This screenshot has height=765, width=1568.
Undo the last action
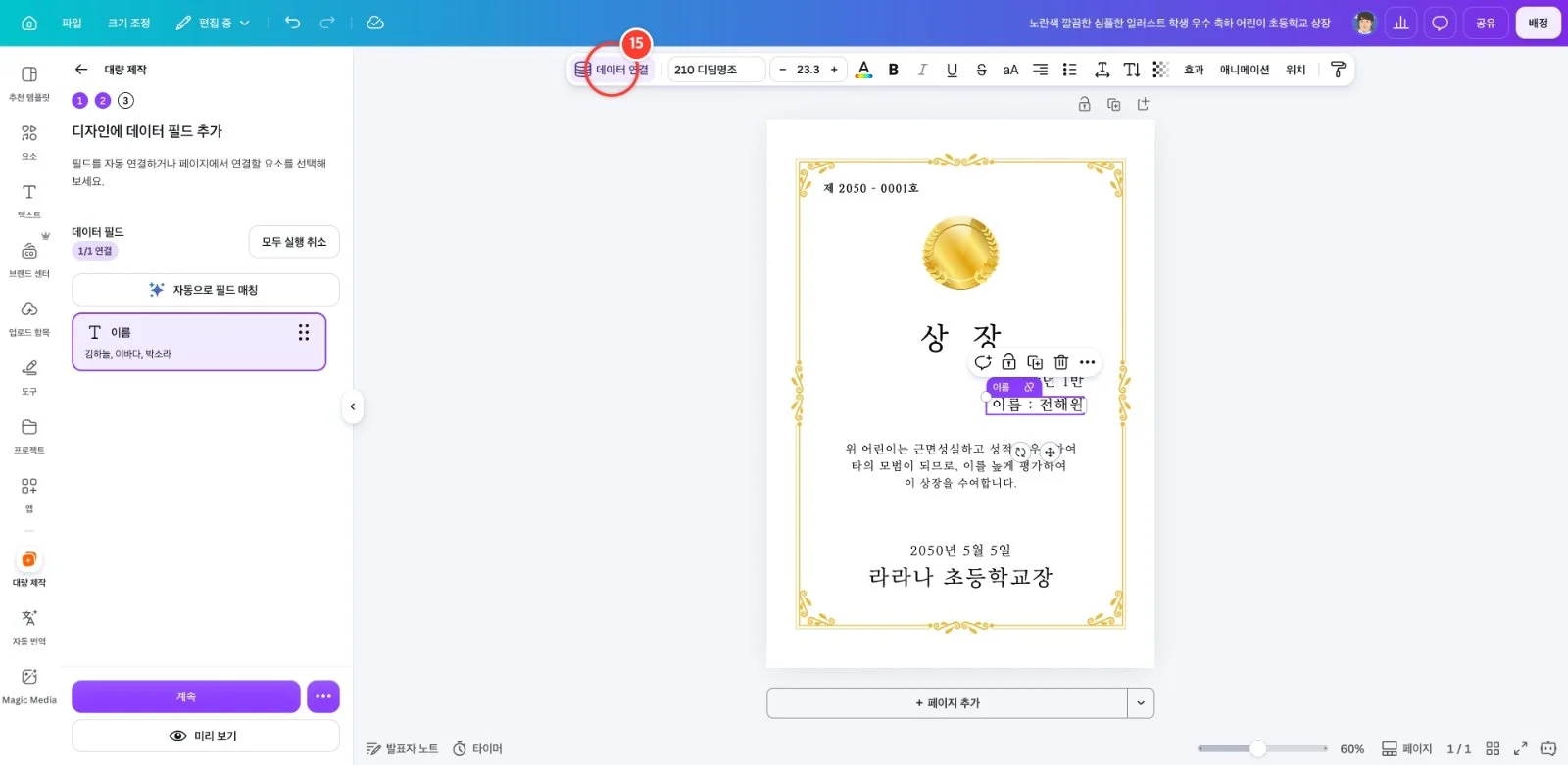(x=292, y=23)
